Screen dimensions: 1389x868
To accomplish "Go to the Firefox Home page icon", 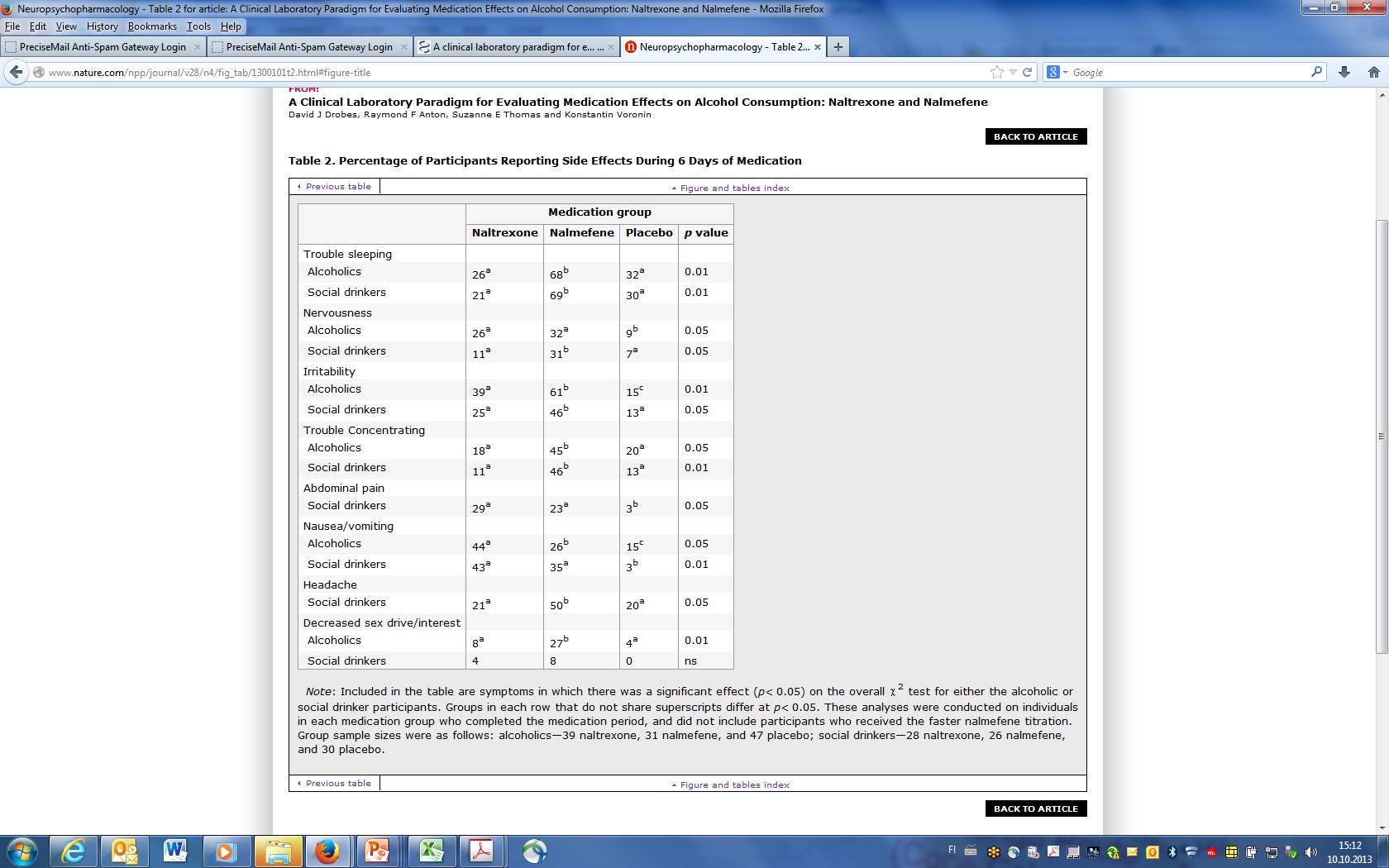I will pyautogui.click(x=1373, y=72).
